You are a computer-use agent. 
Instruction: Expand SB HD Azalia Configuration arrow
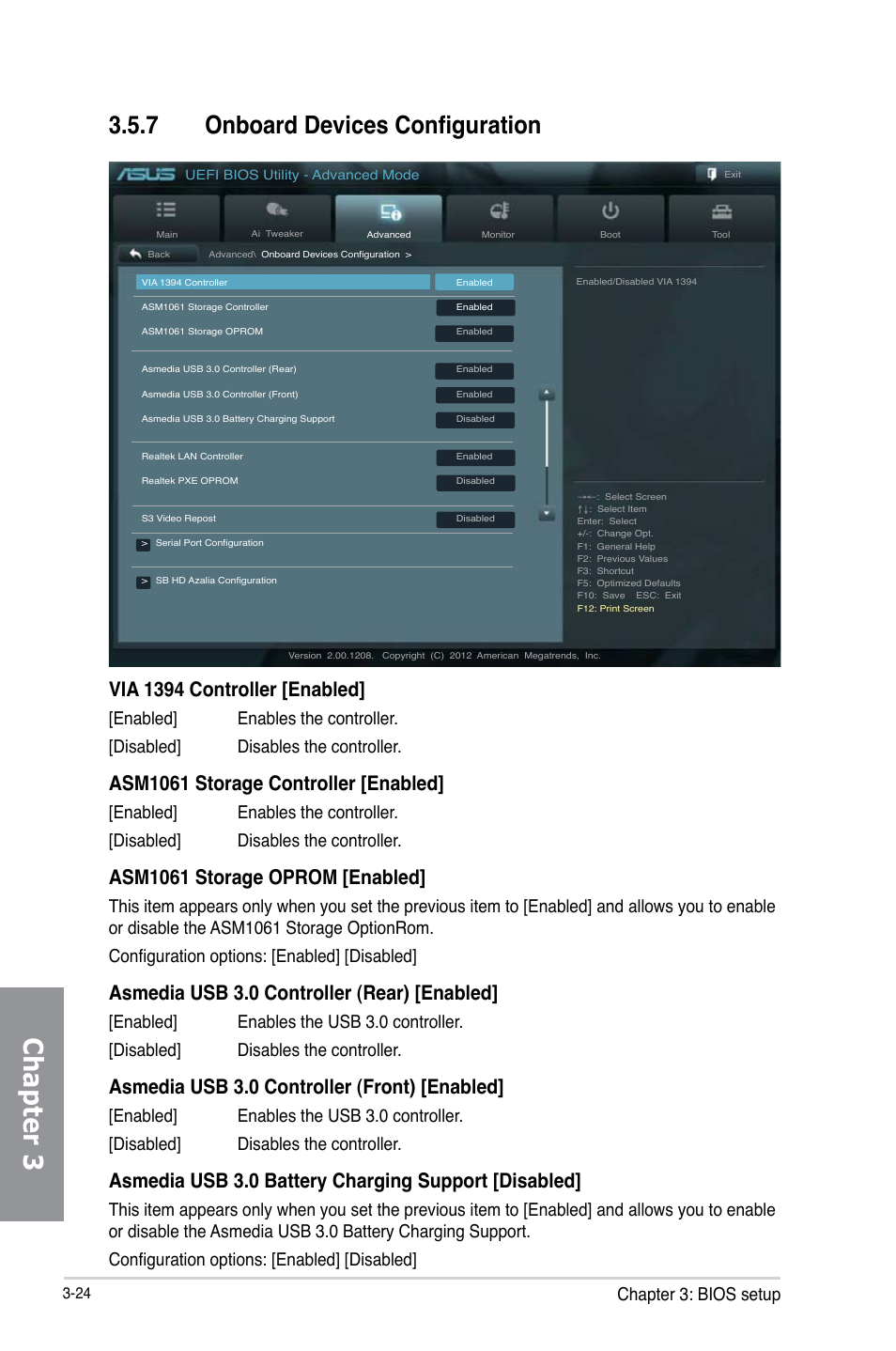click(144, 582)
